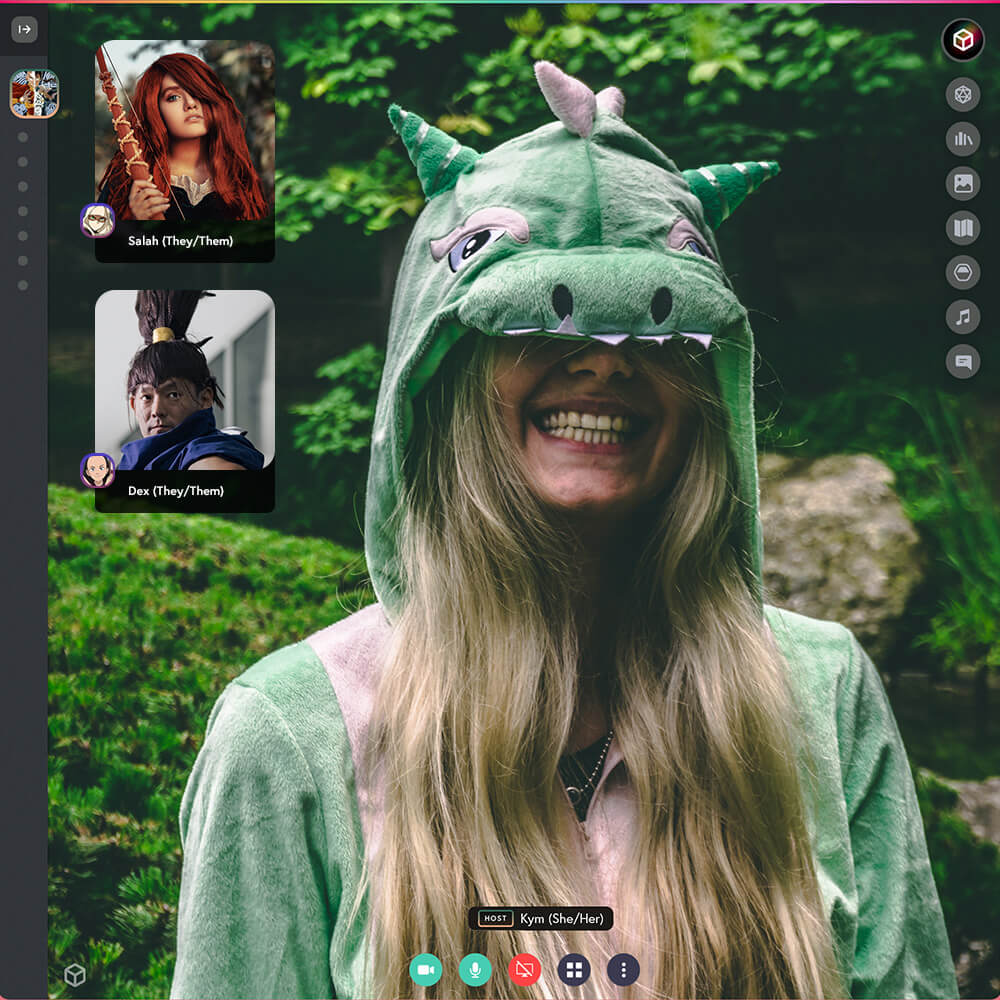Open the d20 dice roller panel

click(962, 95)
